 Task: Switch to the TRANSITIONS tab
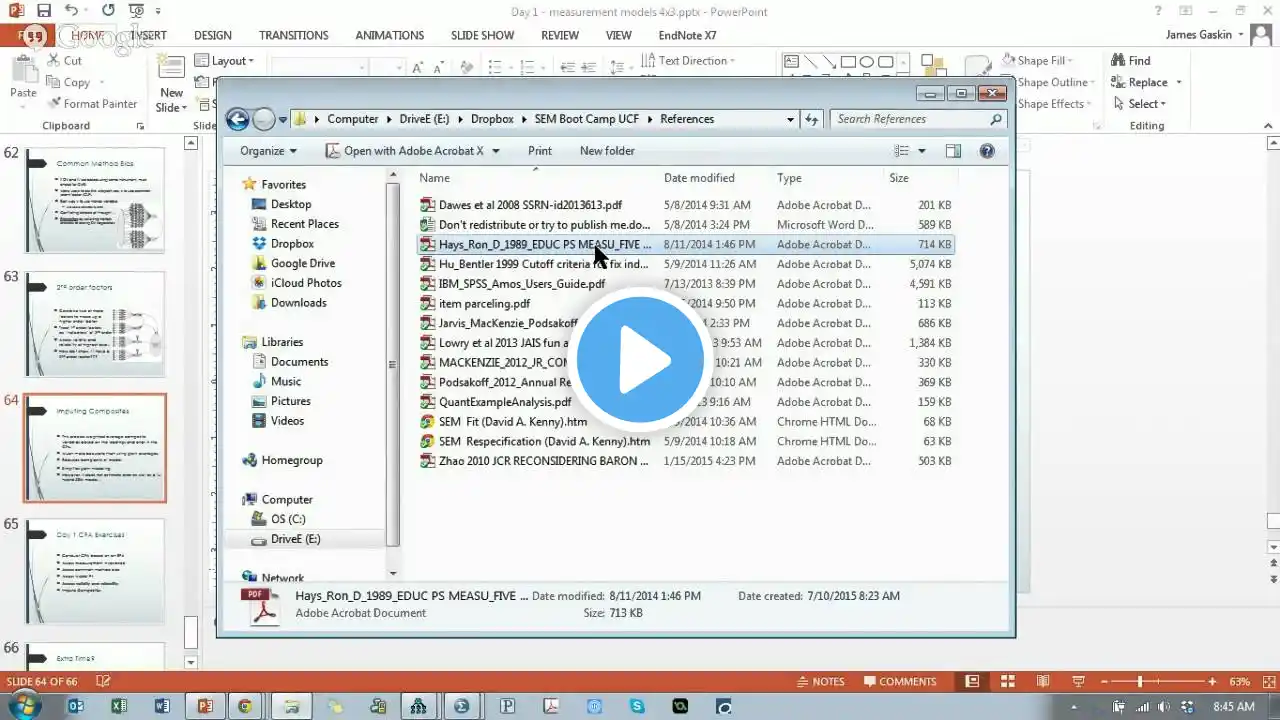pyautogui.click(x=294, y=35)
